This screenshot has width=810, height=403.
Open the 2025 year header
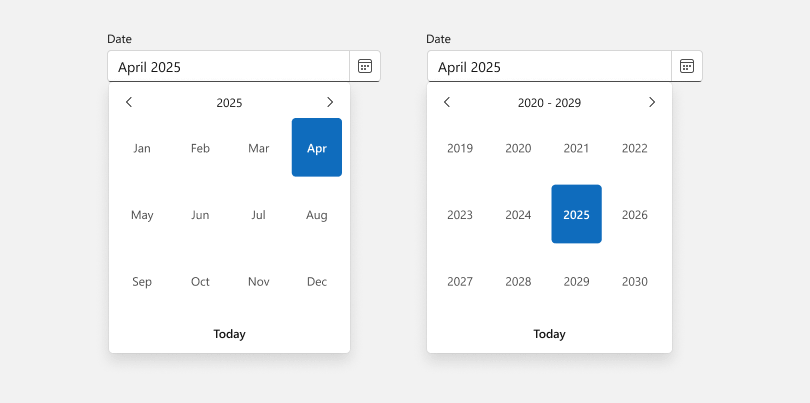pyautogui.click(x=229, y=102)
